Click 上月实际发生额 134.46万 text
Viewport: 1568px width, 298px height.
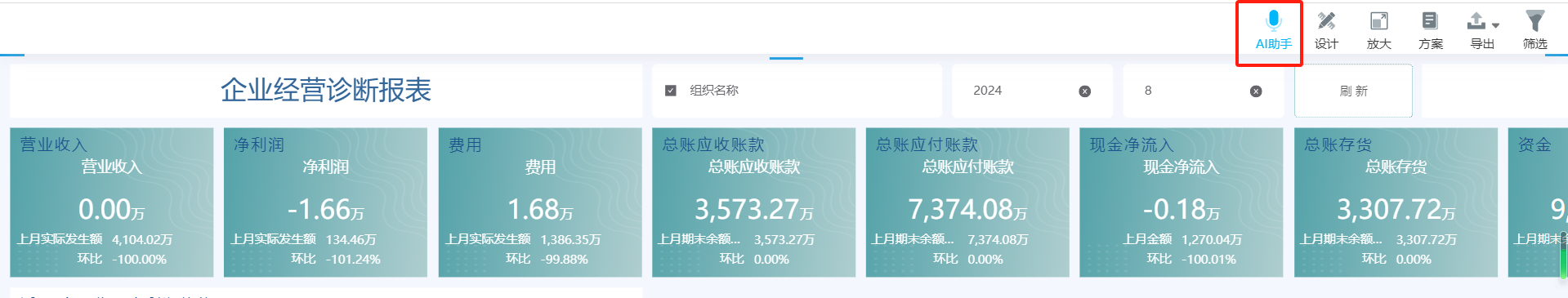point(303,239)
